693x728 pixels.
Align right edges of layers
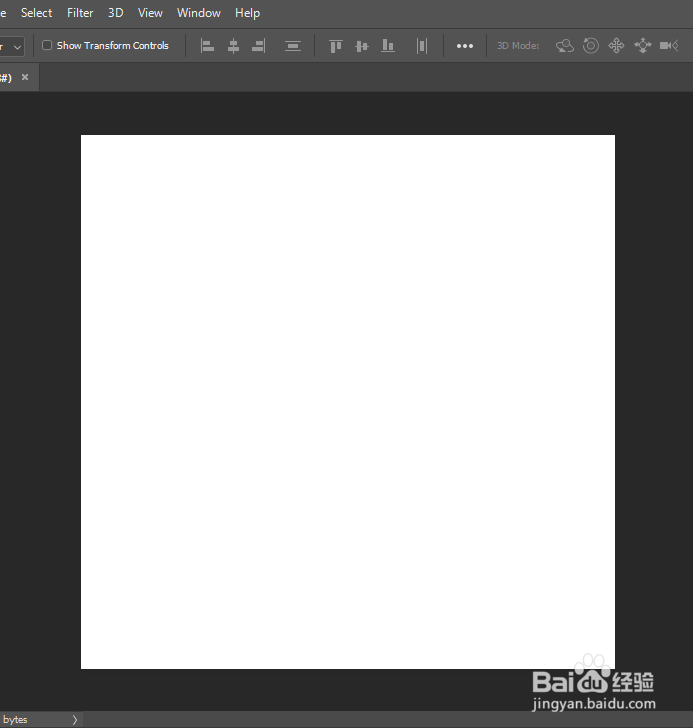(259, 46)
